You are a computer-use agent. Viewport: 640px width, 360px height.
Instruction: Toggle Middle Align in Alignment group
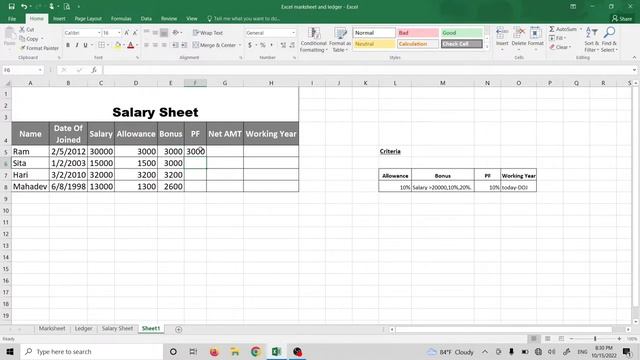(x=155, y=33)
